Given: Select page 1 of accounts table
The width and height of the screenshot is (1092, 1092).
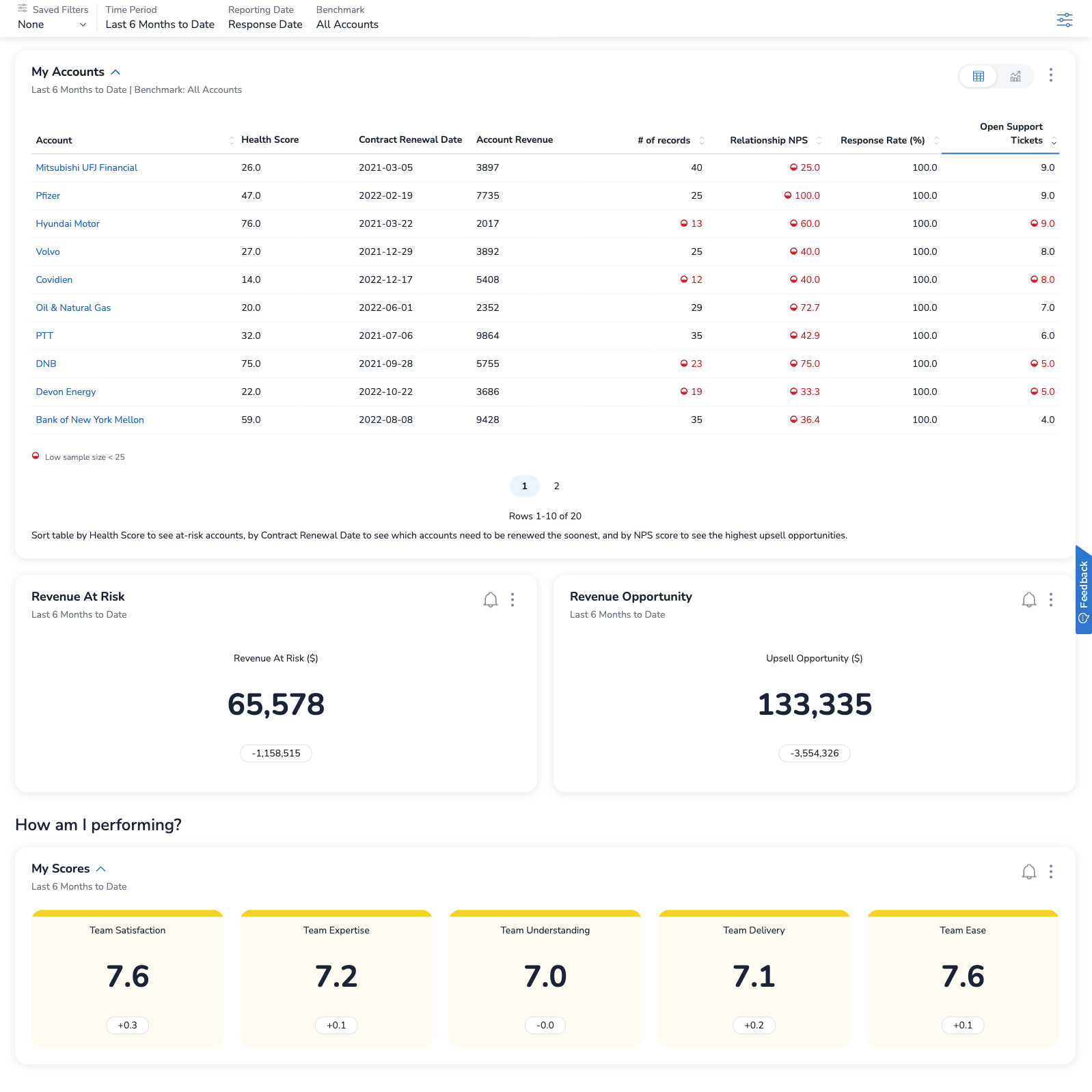Looking at the screenshot, I should 524,486.
